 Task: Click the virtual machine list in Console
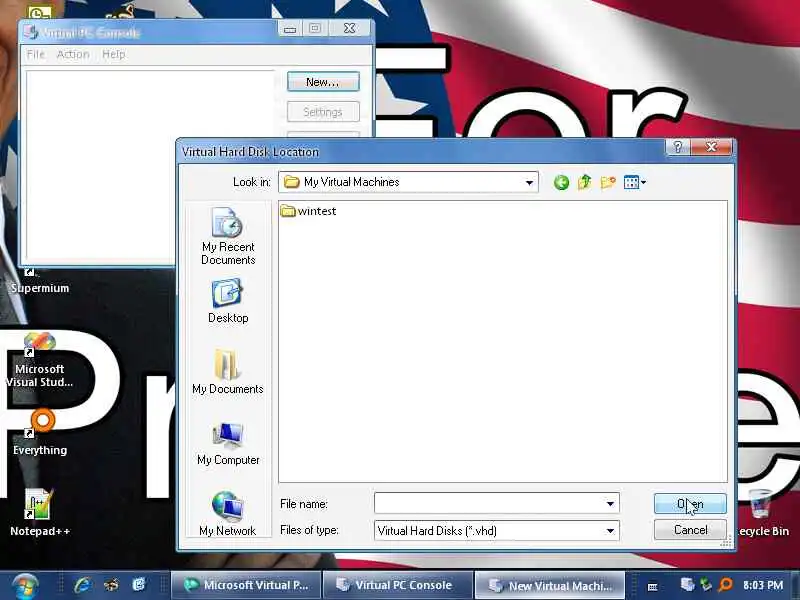coord(151,166)
